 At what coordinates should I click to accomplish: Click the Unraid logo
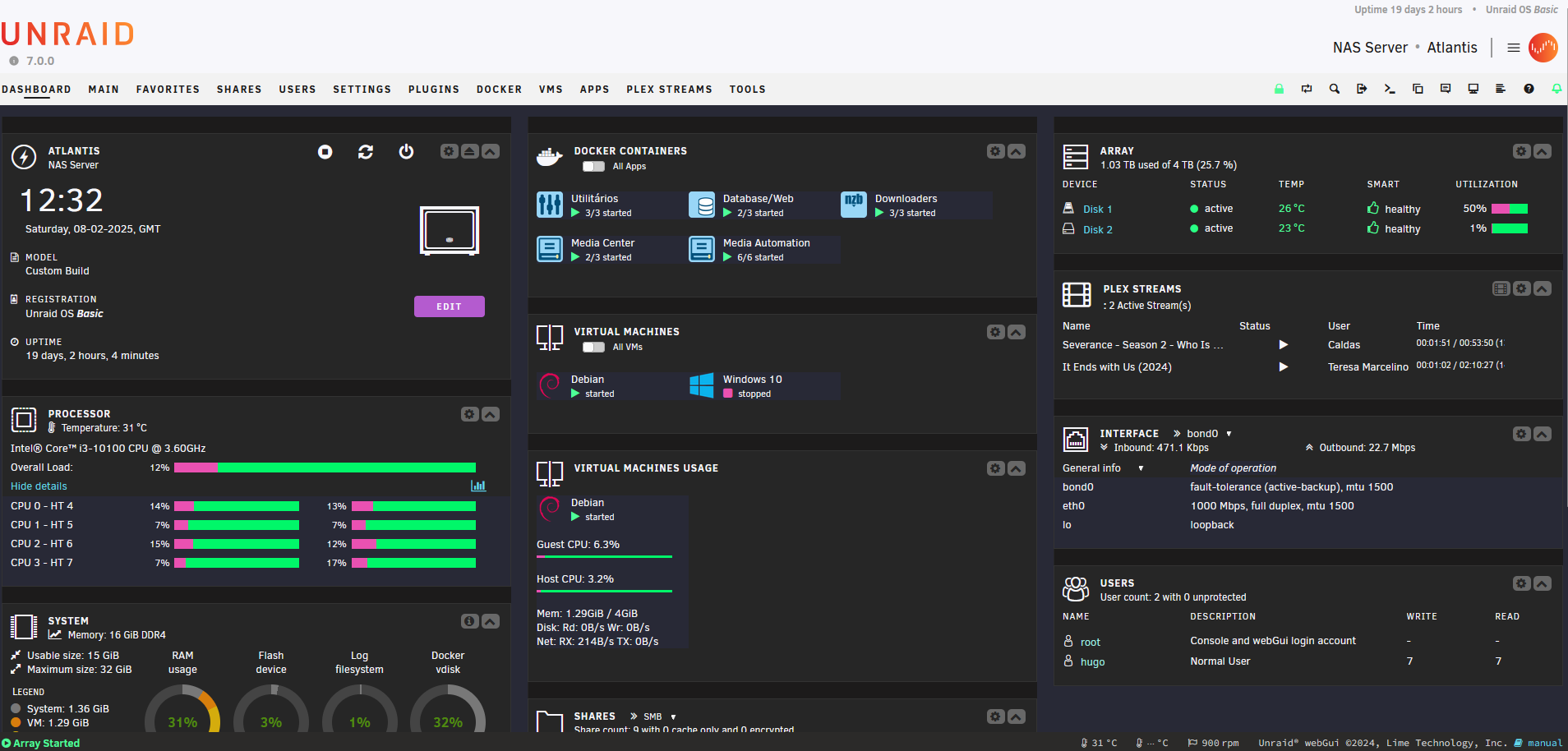tap(67, 35)
